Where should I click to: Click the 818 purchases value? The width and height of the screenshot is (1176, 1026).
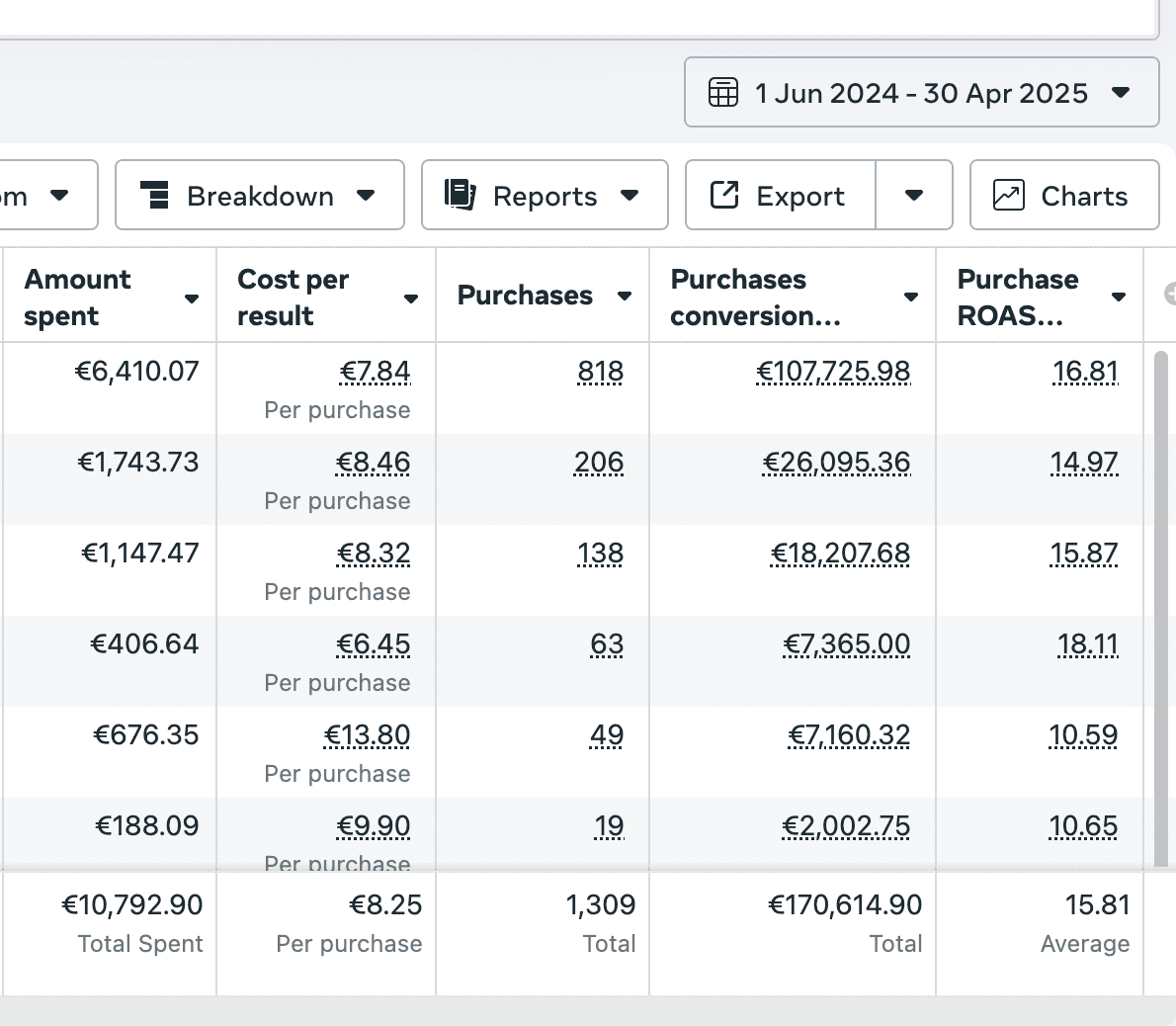point(600,372)
